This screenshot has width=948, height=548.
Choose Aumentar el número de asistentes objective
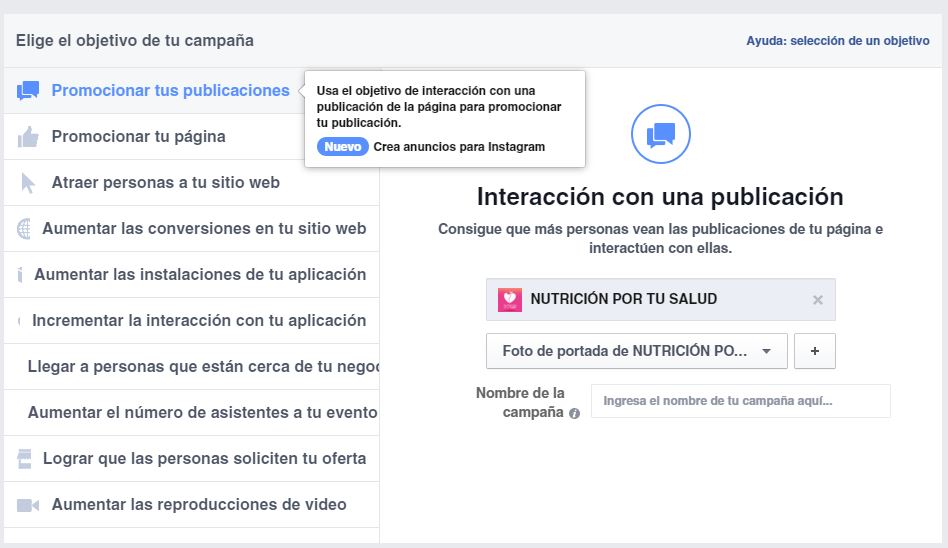coord(192,413)
